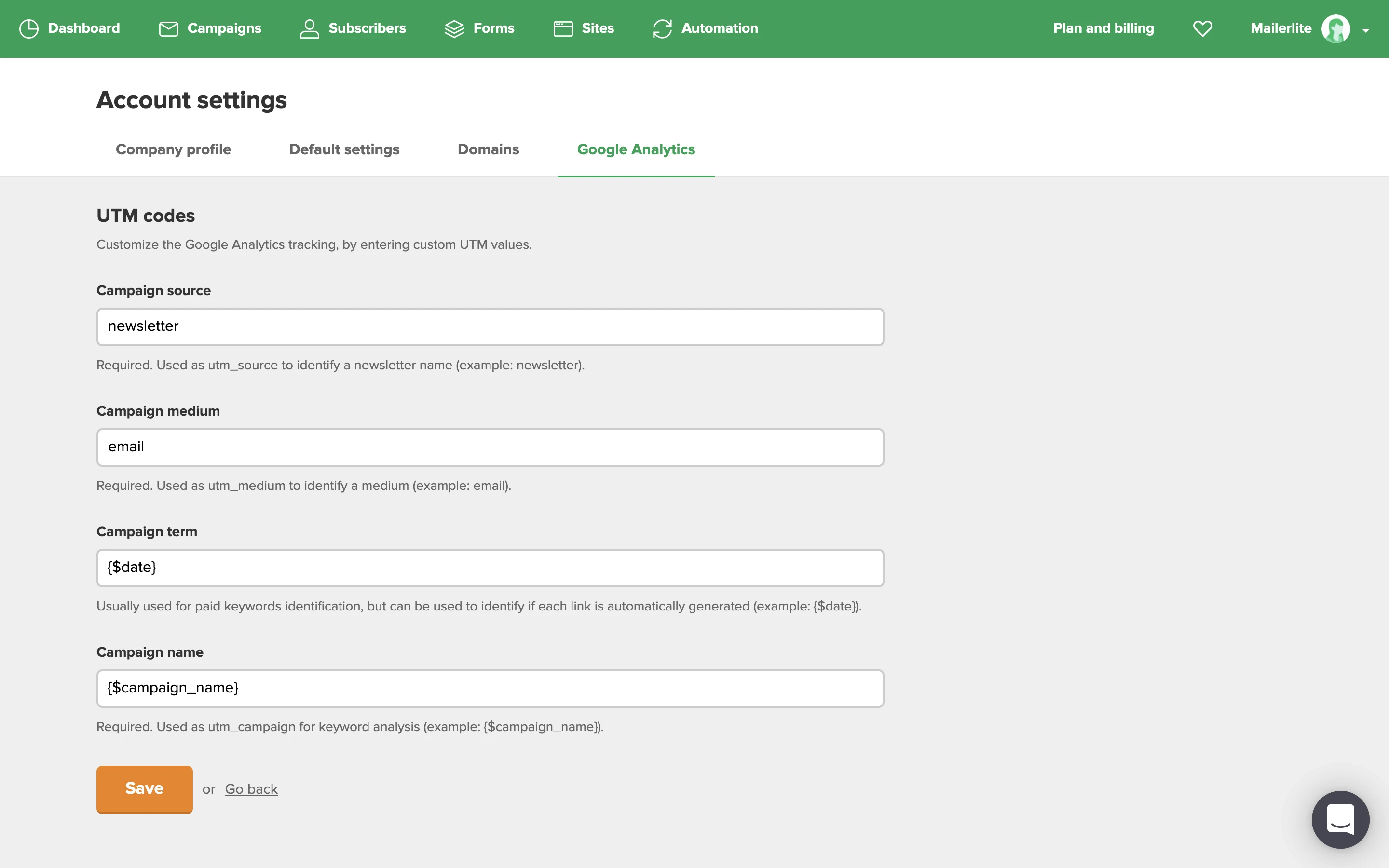The height and width of the screenshot is (868, 1389).
Task: Click the Automation refresh arrows icon
Action: pos(662,29)
